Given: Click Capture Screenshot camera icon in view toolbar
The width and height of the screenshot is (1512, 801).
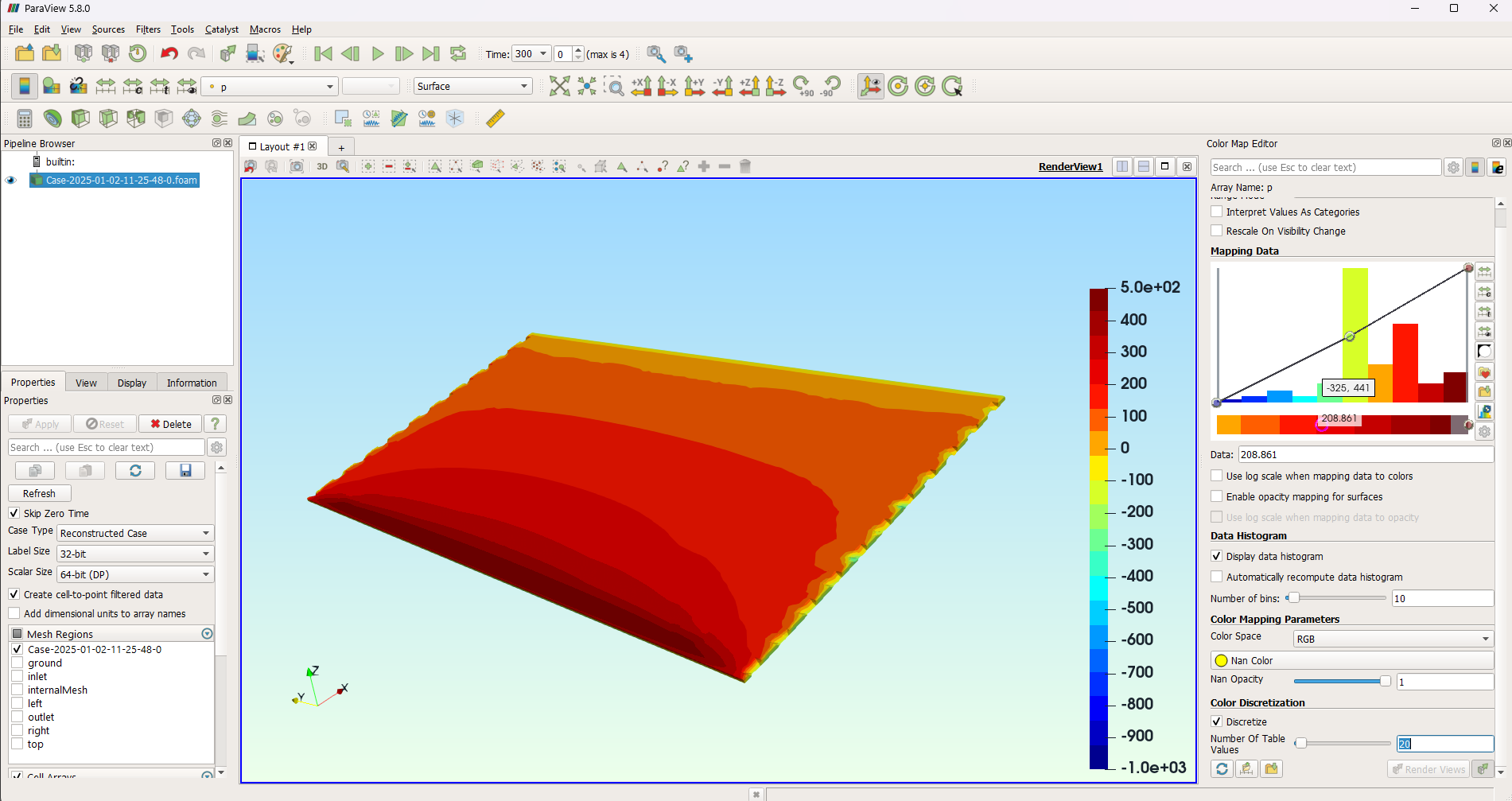Looking at the screenshot, I should [297, 166].
